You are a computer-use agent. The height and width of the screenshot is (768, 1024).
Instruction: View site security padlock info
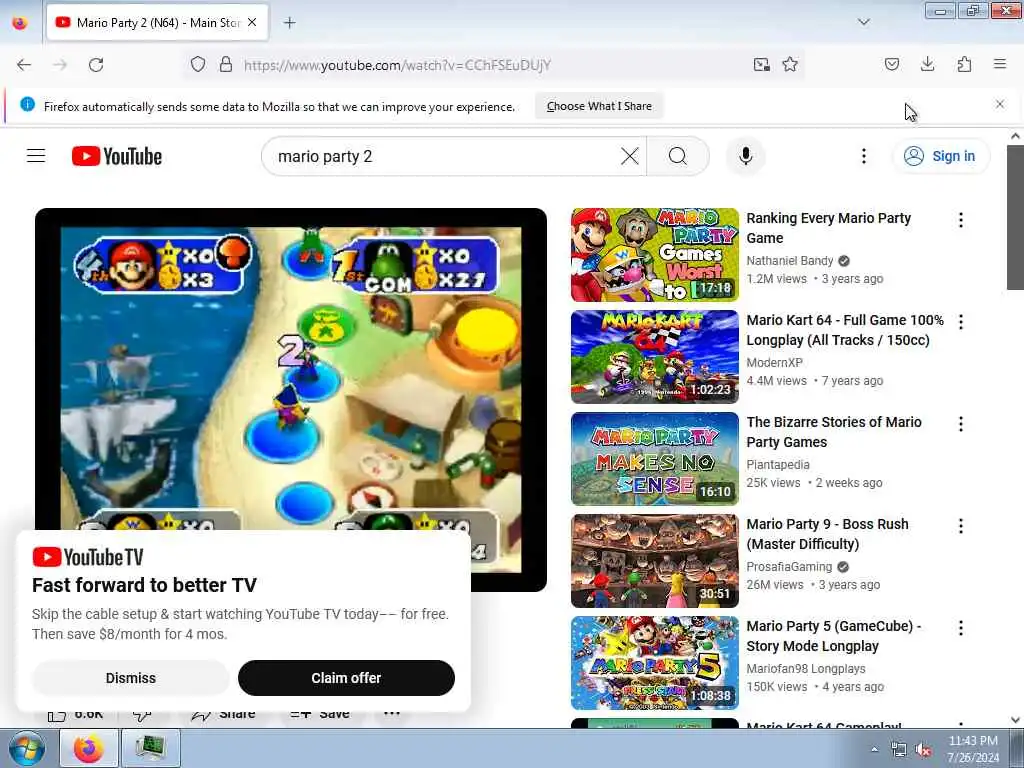click(x=226, y=65)
